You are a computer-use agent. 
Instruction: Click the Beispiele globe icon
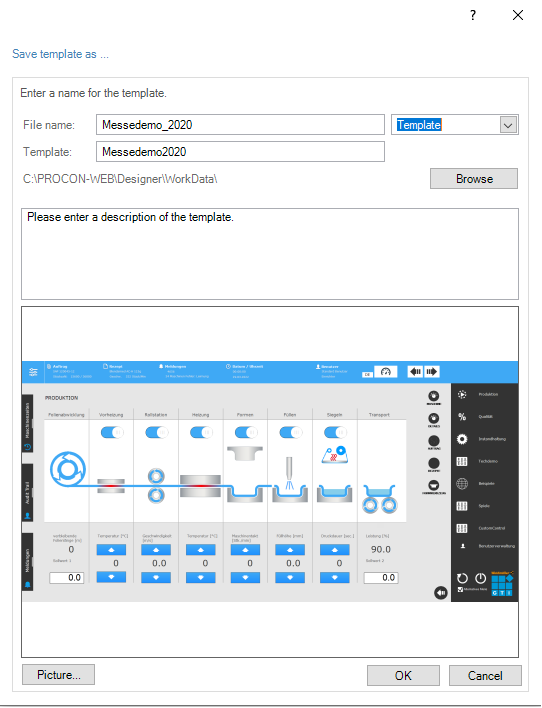(x=462, y=483)
